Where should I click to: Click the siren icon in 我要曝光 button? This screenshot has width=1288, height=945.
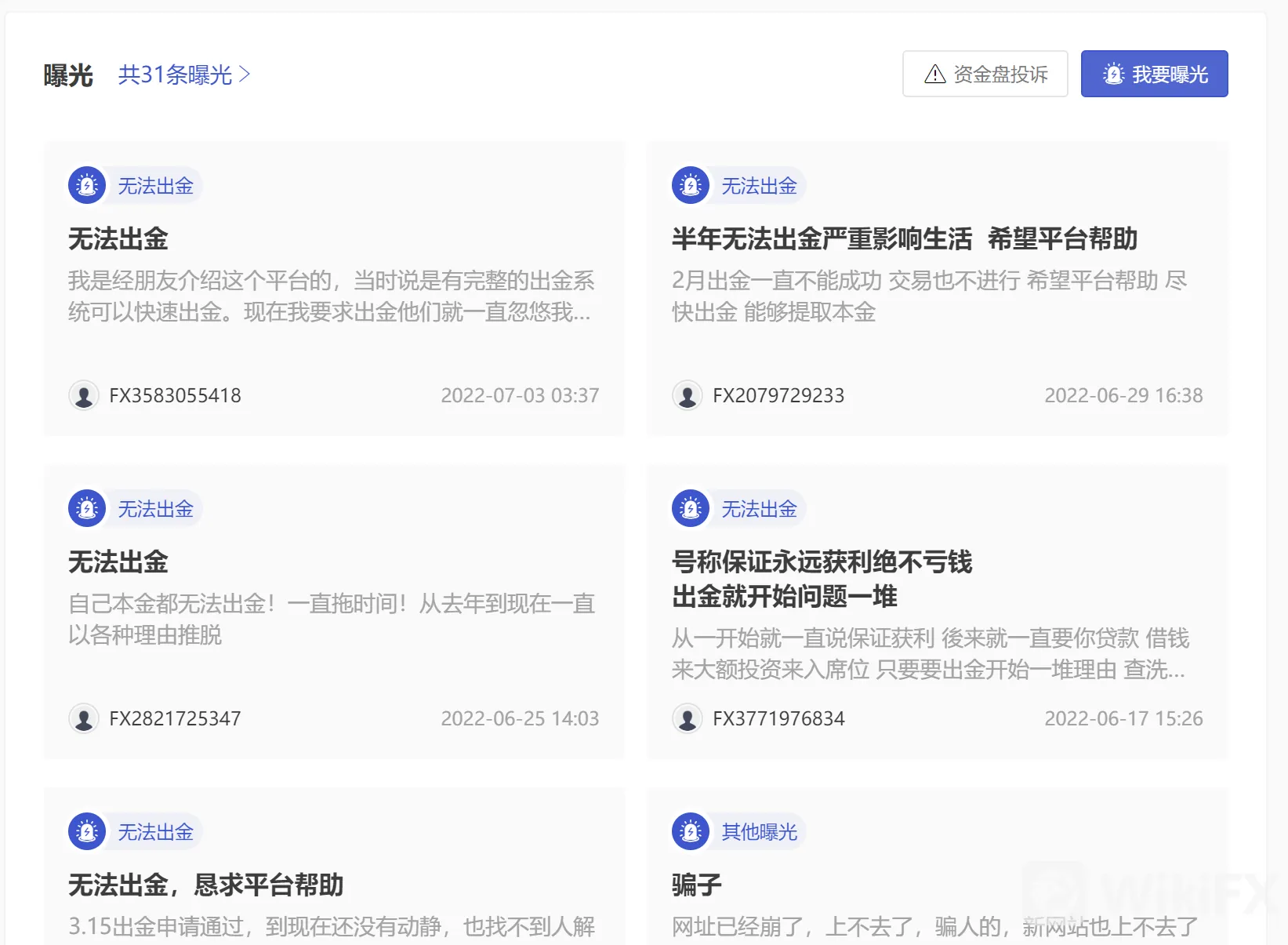(1113, 75)
